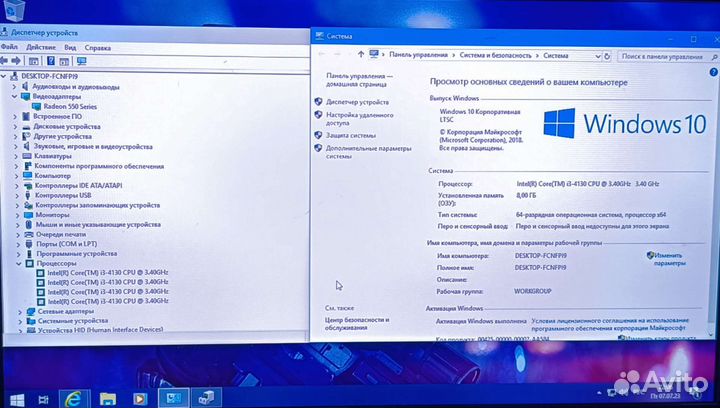The image size is (720, 408).
Task: Click the network icon in system tray
Action: coord(611,393)
